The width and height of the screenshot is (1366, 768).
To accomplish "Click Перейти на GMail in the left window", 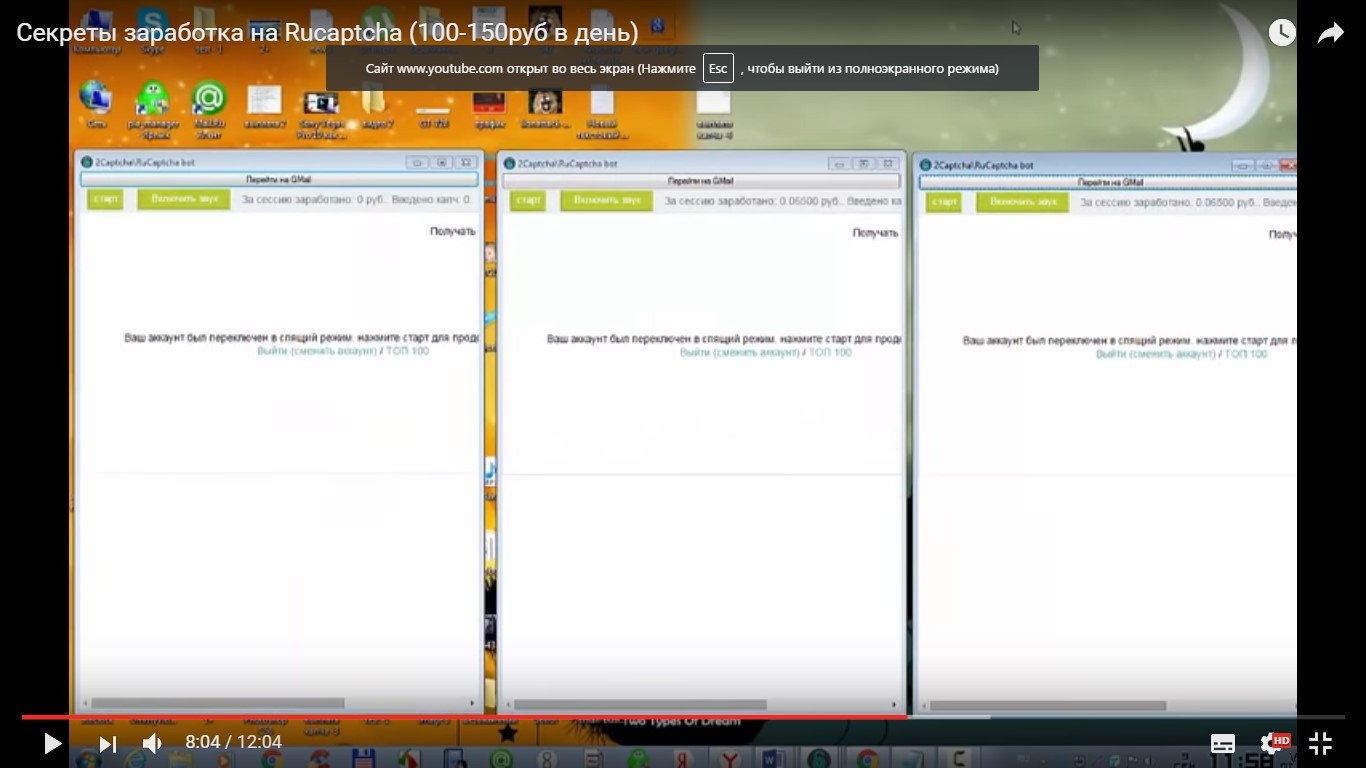I will 279,179.
